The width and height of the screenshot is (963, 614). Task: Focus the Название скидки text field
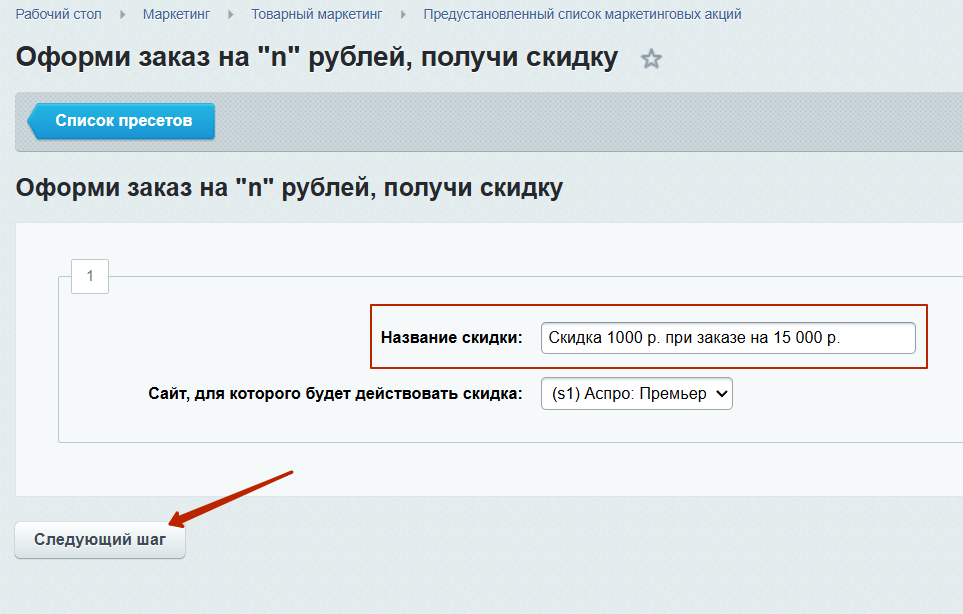pos(727,338)
